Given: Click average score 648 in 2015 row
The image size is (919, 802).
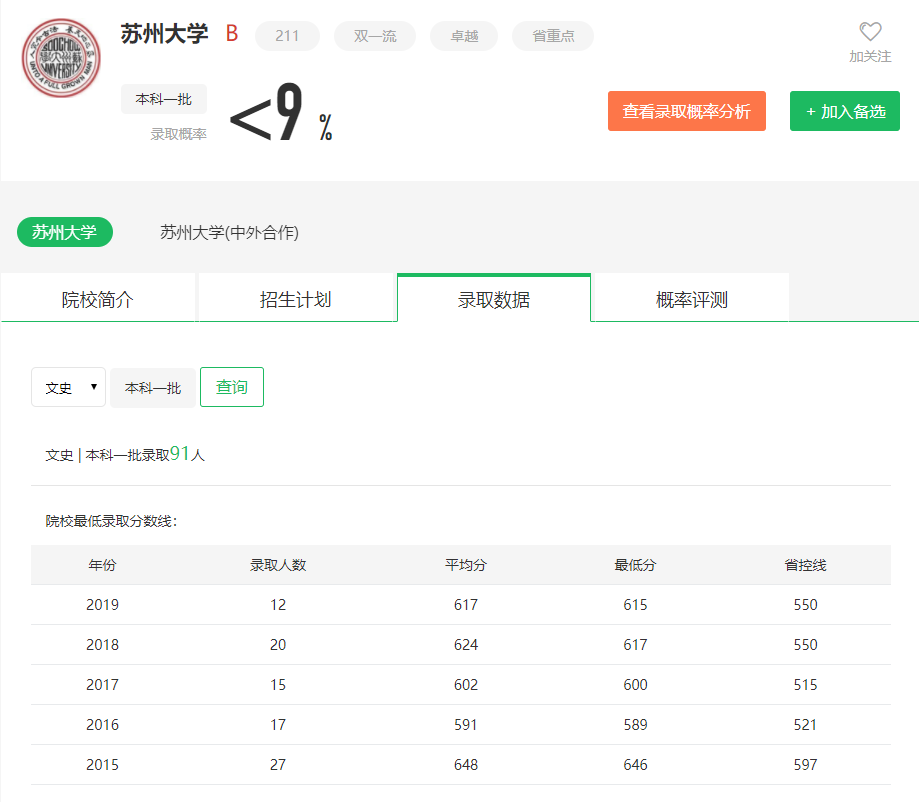Looking at the screenshot, I should coord(466,764).
